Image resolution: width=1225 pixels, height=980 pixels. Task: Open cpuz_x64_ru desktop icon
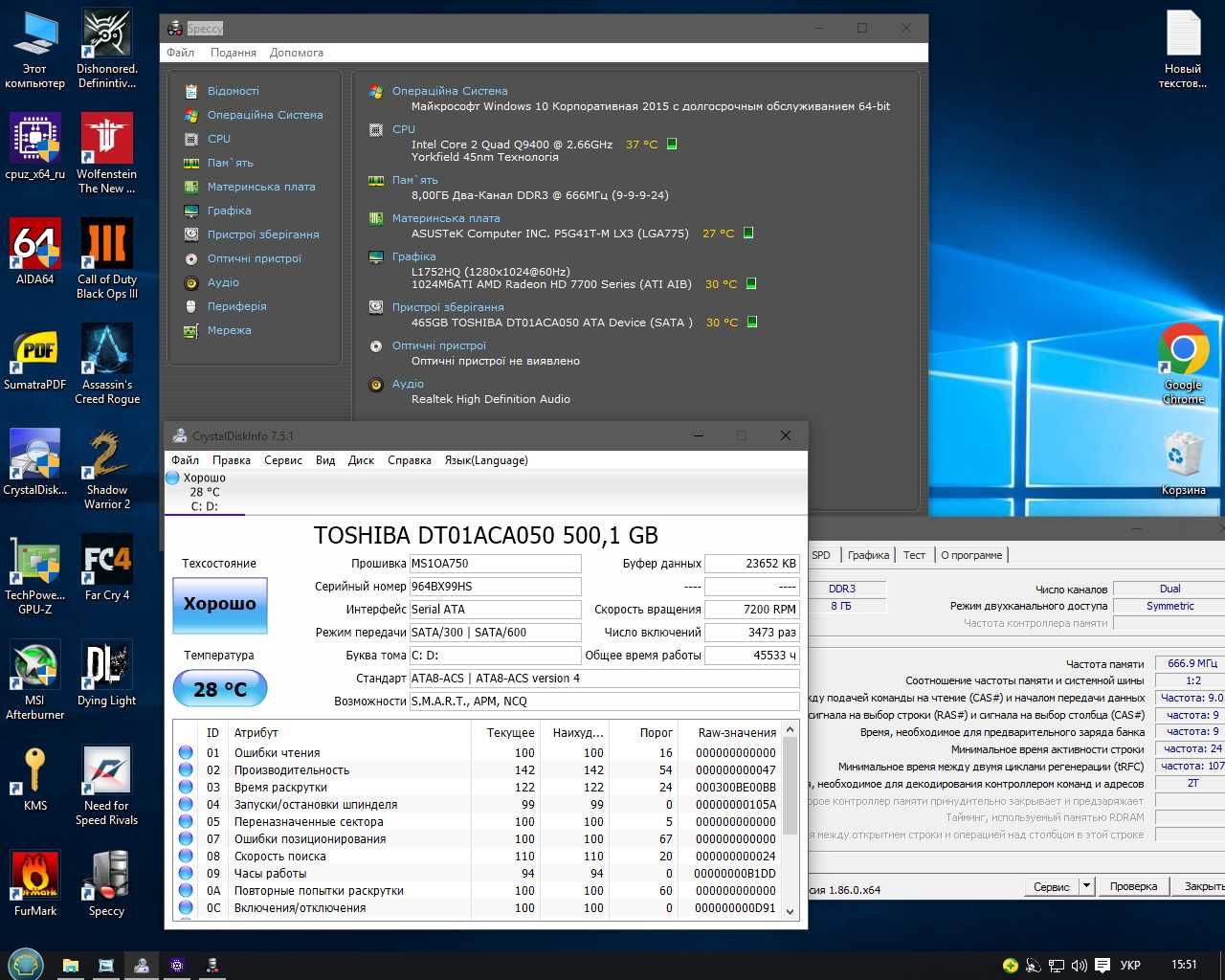coord(35,146)
